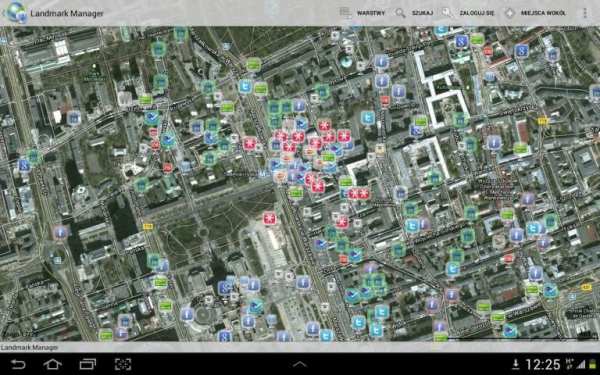
Task: Open the recent apps button
Action: pyautogui.click(x=88, y=364)
